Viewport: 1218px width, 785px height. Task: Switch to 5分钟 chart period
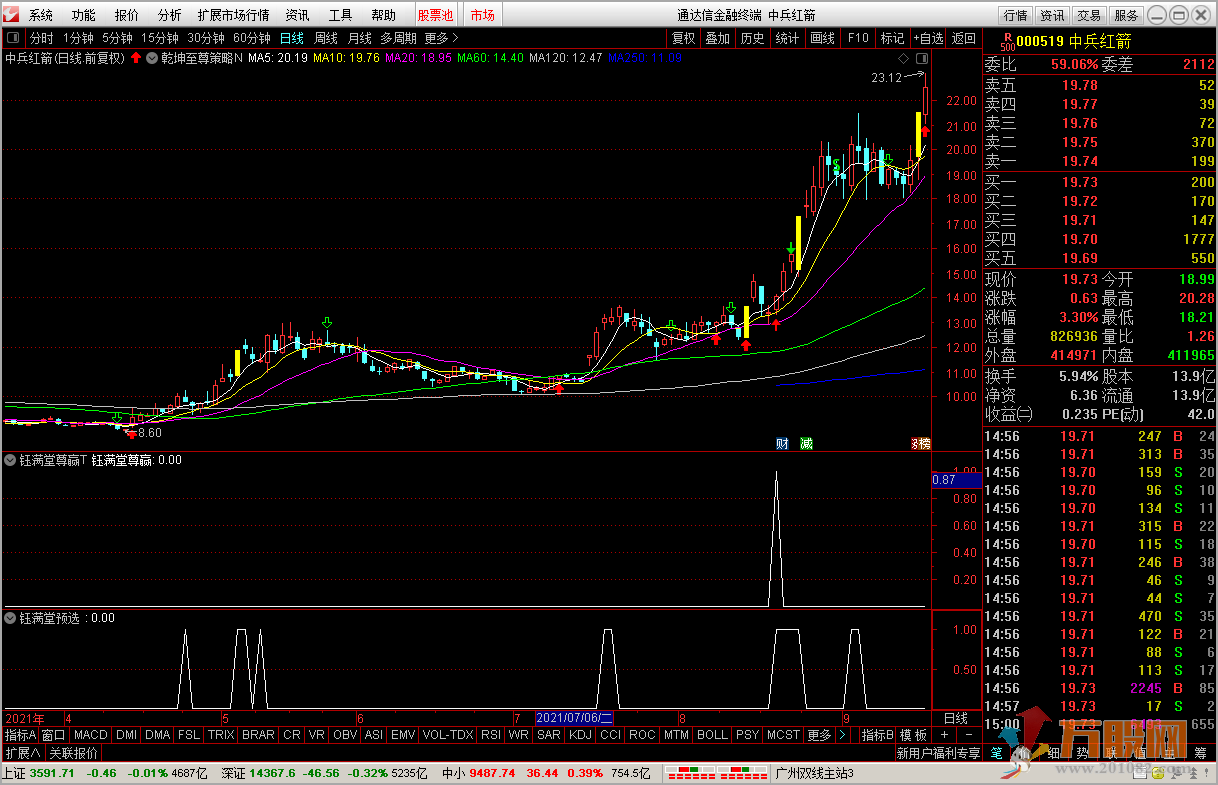point(117,38)
